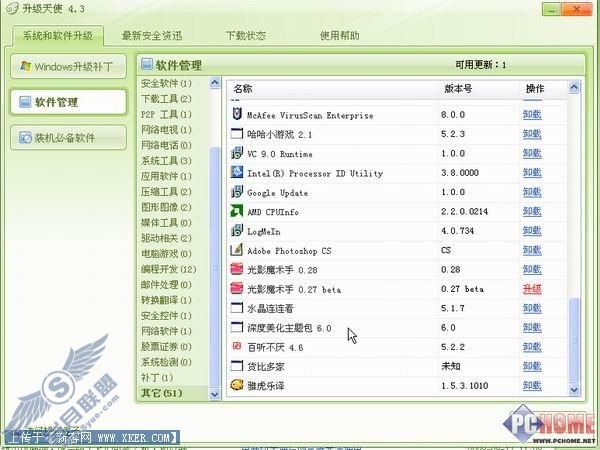This screenshot has width=600, height=450.
Task: Click software list scroll up arrow
Action: click(x=574, y=88)
